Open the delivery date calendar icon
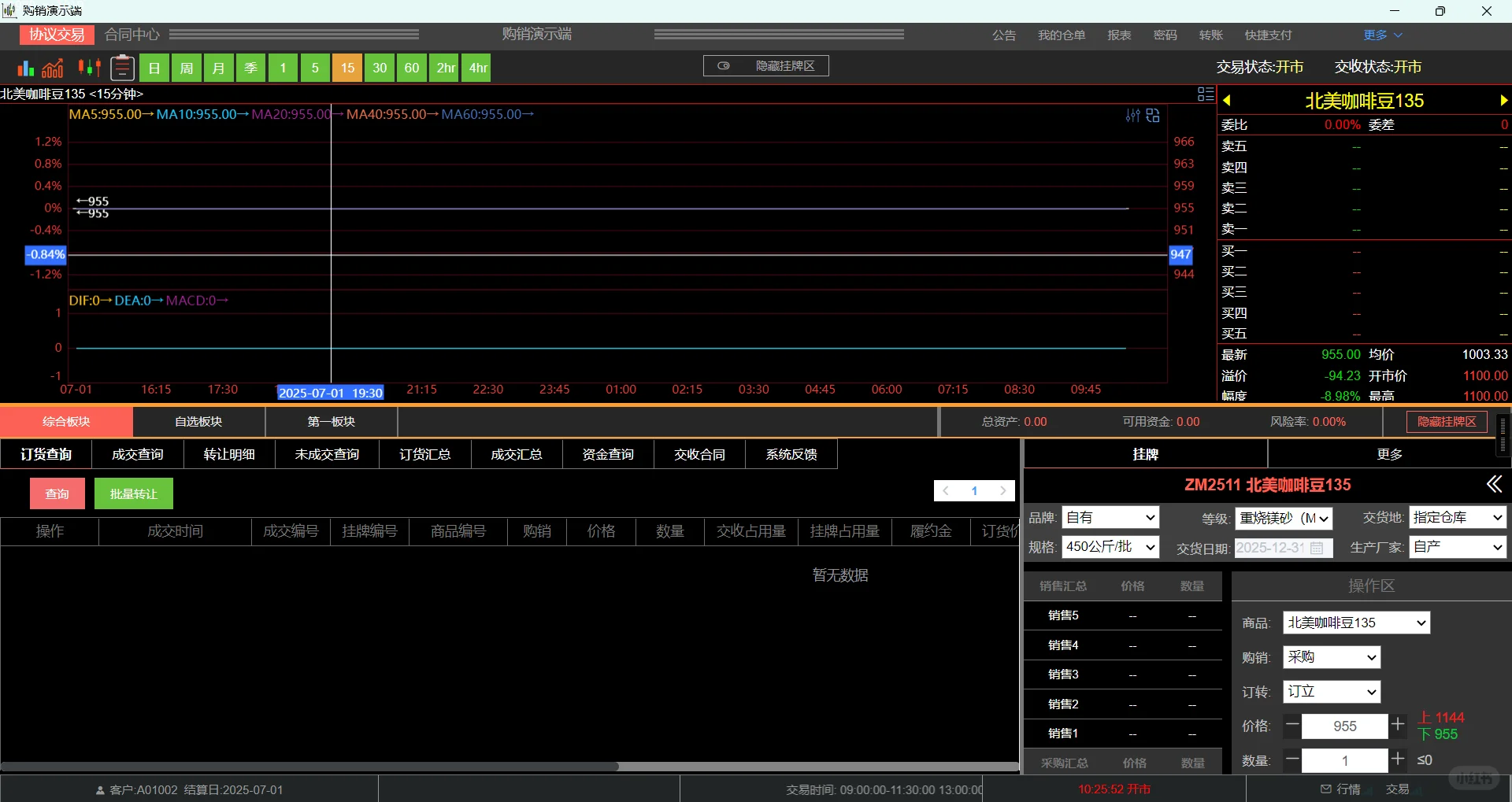The width and height of the screenshot is (1512, 802). pyautogui.click(x=1317, y=548)
